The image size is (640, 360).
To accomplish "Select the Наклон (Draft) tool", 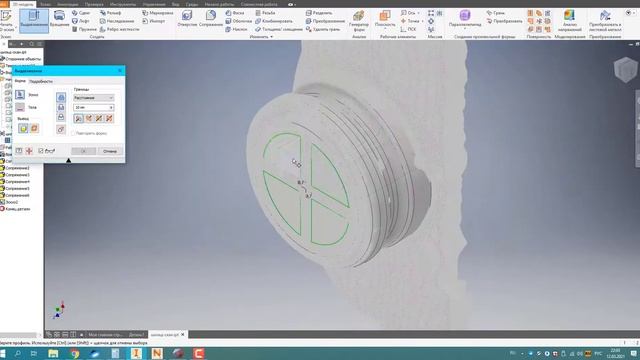I will [236, 29].
